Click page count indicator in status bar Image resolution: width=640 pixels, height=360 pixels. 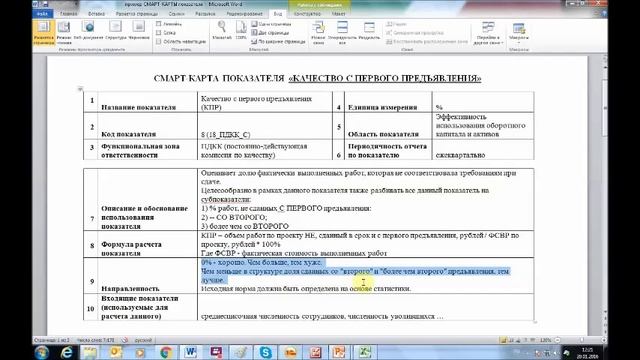pos(52,340)
